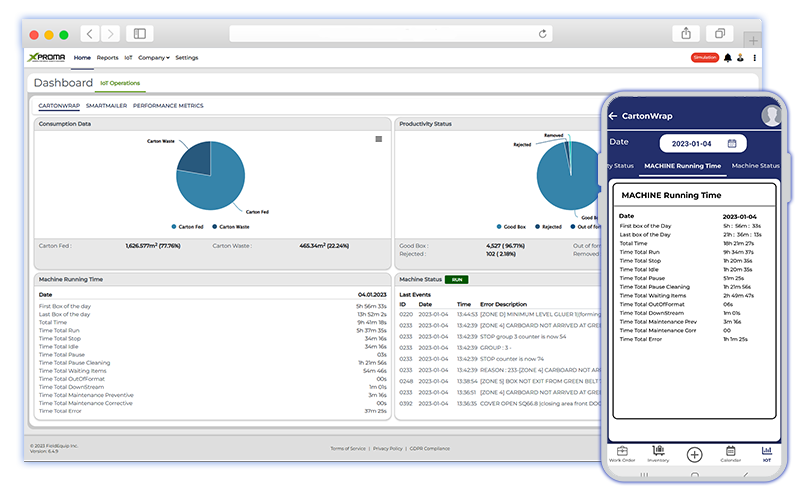Click the 2023-01-04 date field on phone

[703, 143]
